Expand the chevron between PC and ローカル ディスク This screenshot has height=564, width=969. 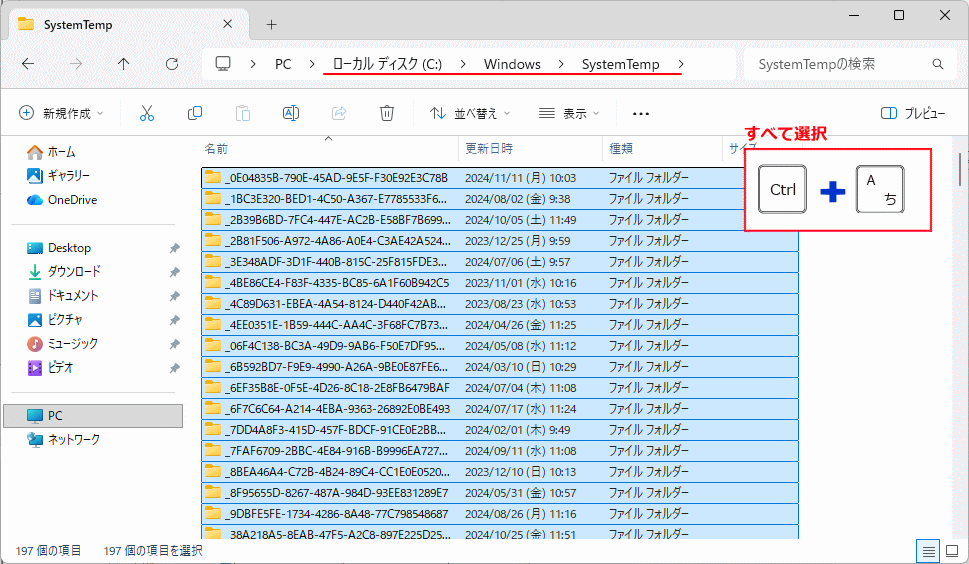[311, 64]
